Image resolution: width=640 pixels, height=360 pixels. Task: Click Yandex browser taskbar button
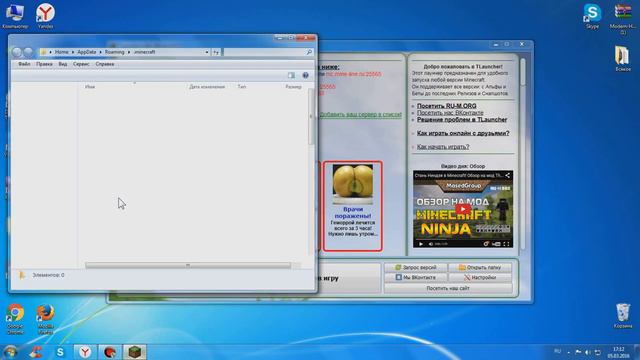coord(85,352)
